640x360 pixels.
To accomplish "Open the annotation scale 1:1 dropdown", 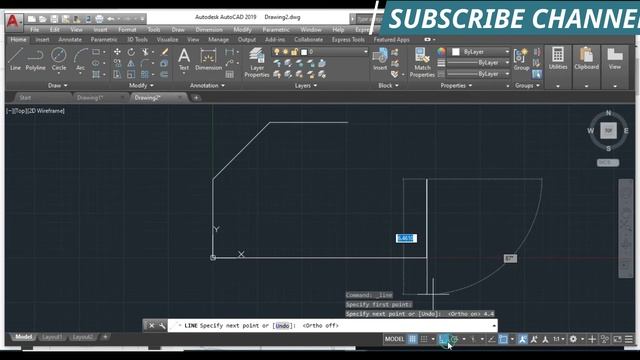I will pyautogui.click(x=559, y=339).
